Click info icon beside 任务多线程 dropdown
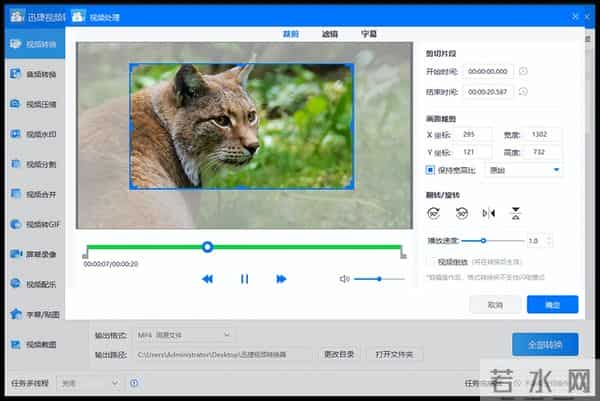This screenshot has height=401, width=600. [x=134, y=383]
